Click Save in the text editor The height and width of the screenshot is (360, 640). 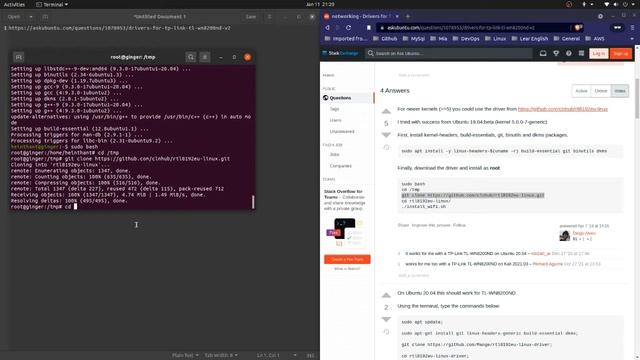tap(251, 17)
